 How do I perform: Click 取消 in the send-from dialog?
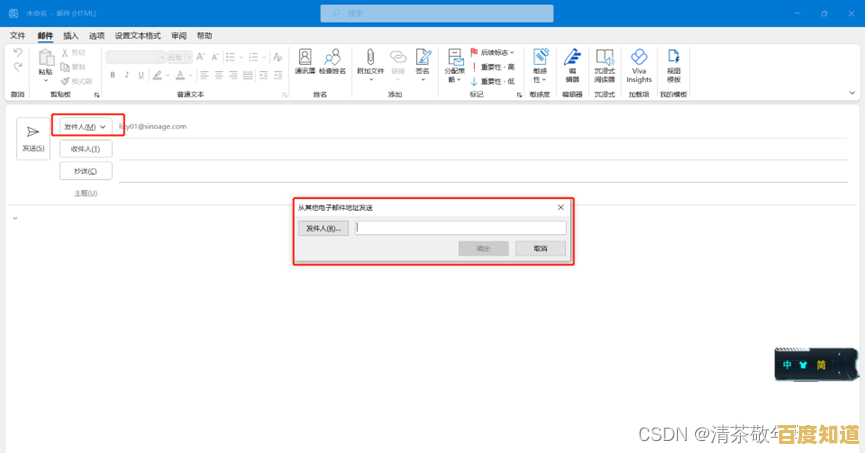(540, 248)
